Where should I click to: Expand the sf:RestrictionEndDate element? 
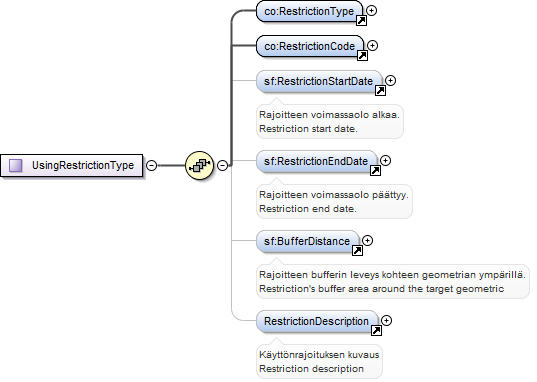[x=386, y=160]
